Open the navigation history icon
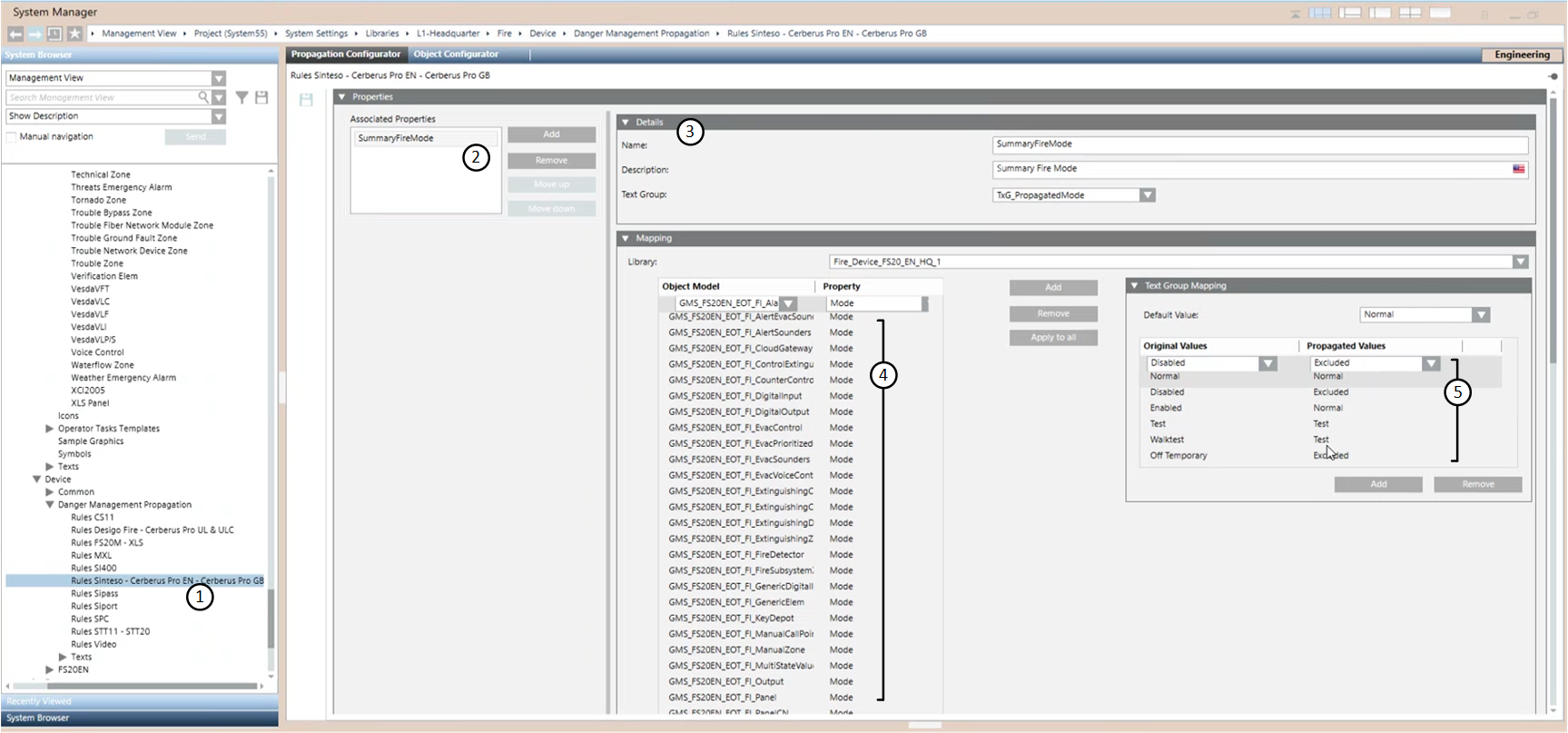Viewport: 1568px width, 733px height. point(54,34)
